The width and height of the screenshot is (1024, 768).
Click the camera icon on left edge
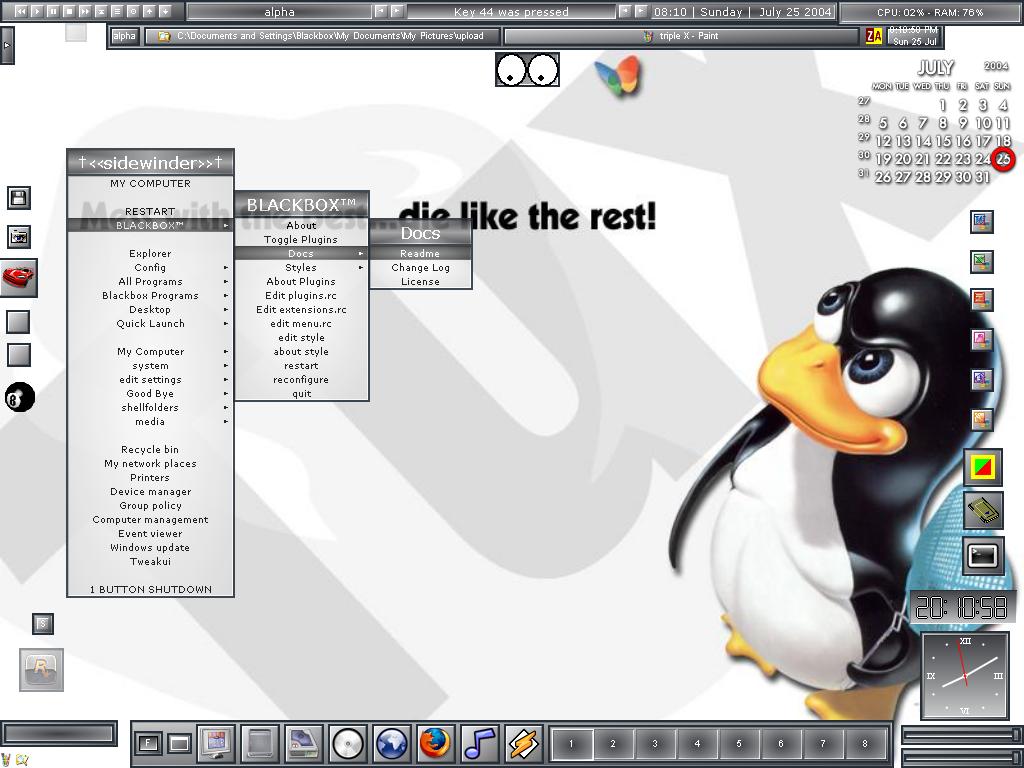click(x=19, y=237)
